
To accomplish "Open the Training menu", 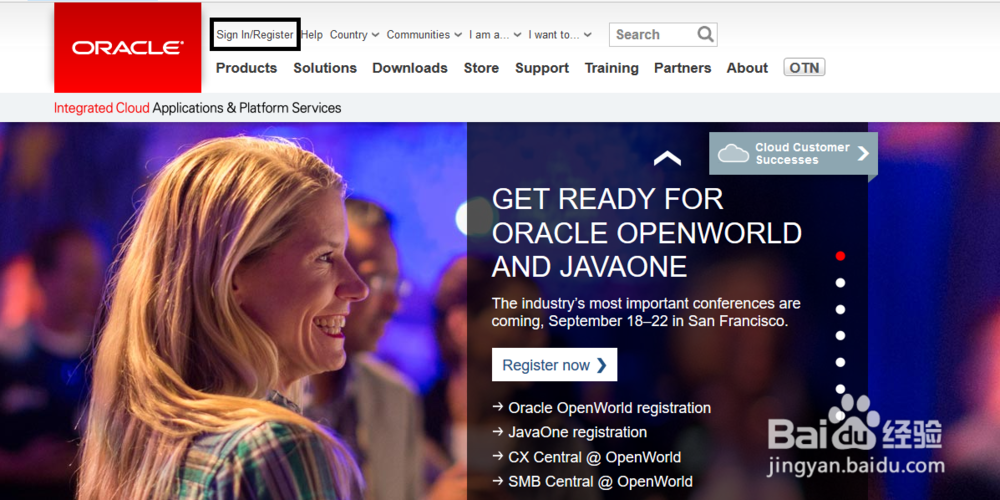I will point(612,68).
